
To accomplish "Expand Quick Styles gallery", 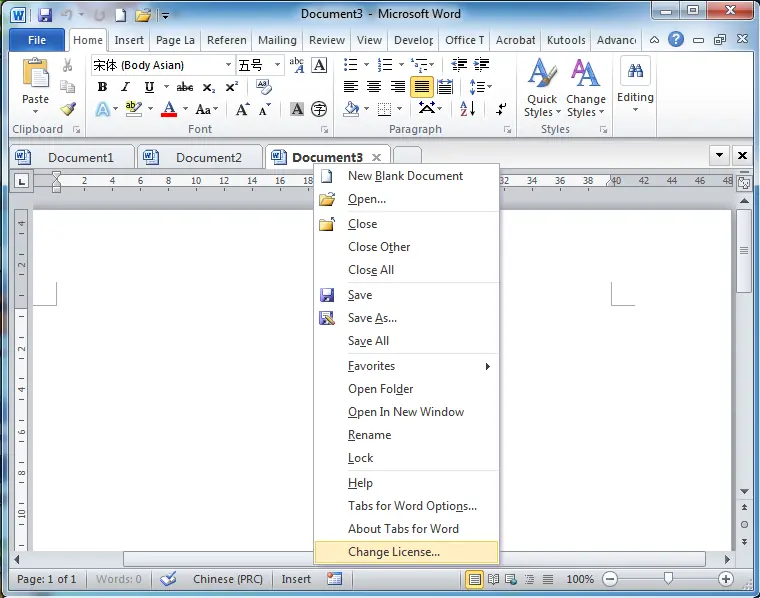I will (542, 87).
